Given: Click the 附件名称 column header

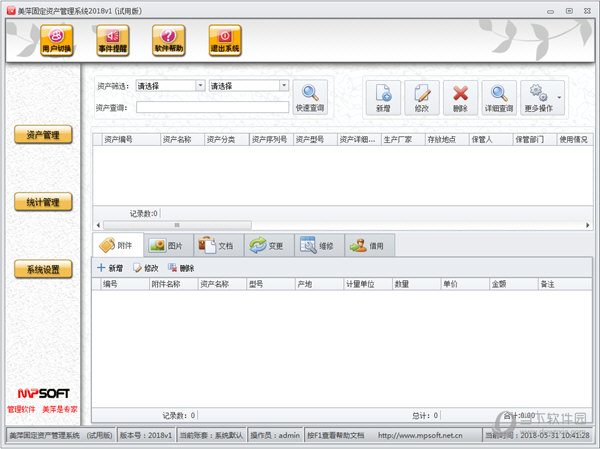Looking at the screenshot, I should click(x=174, y=284).
